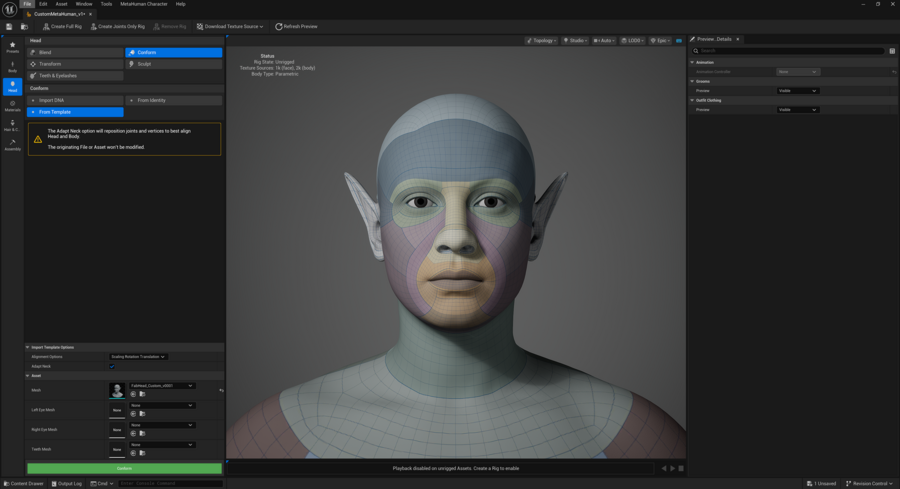Screen dimensions: 900x489
Task: Go to the Assembly sidebar section
Action: (x=12, y=145)
